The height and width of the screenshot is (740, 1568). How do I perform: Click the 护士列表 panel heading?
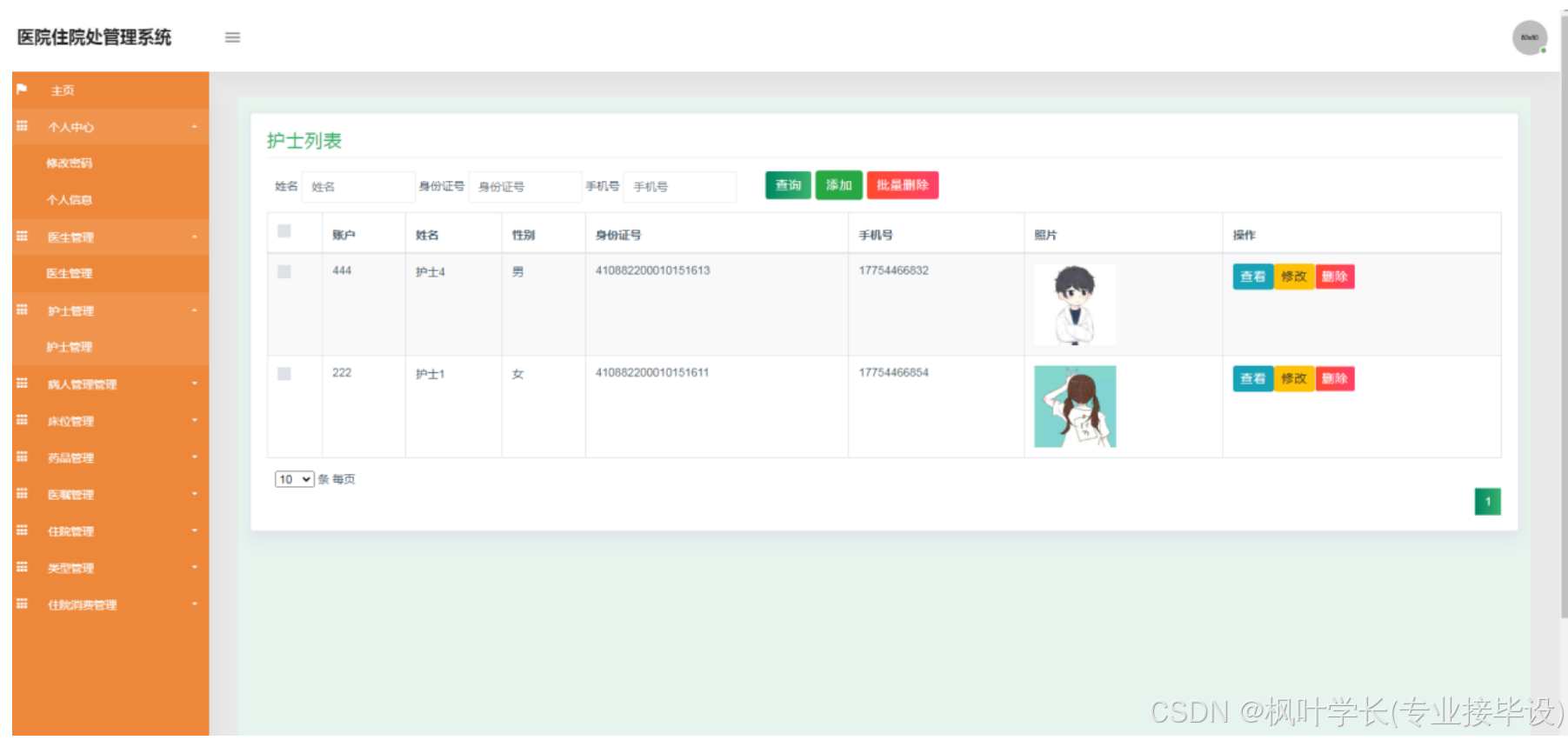(304, 141)
